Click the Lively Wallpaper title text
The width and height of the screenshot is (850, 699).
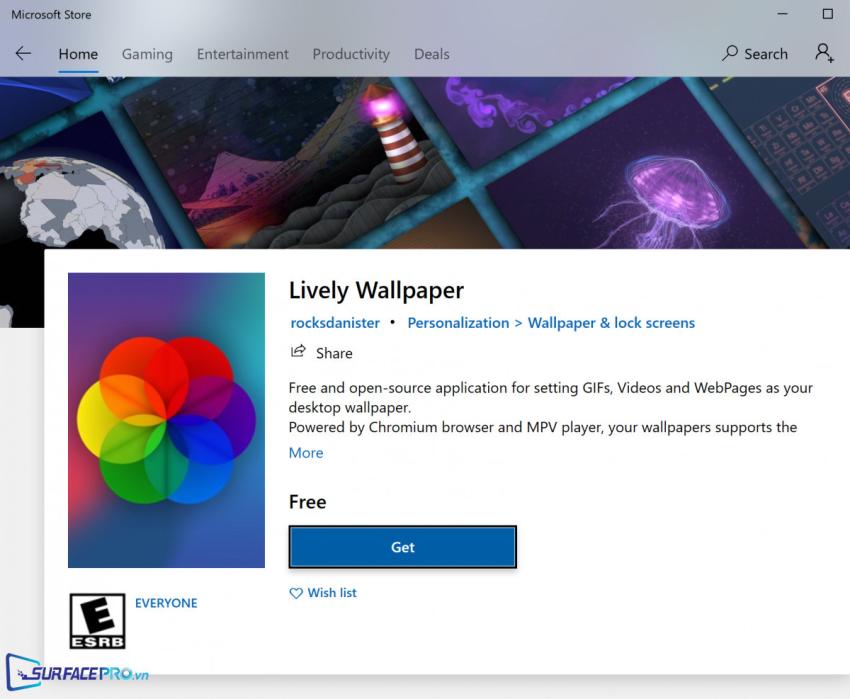[x=376, y=291]
